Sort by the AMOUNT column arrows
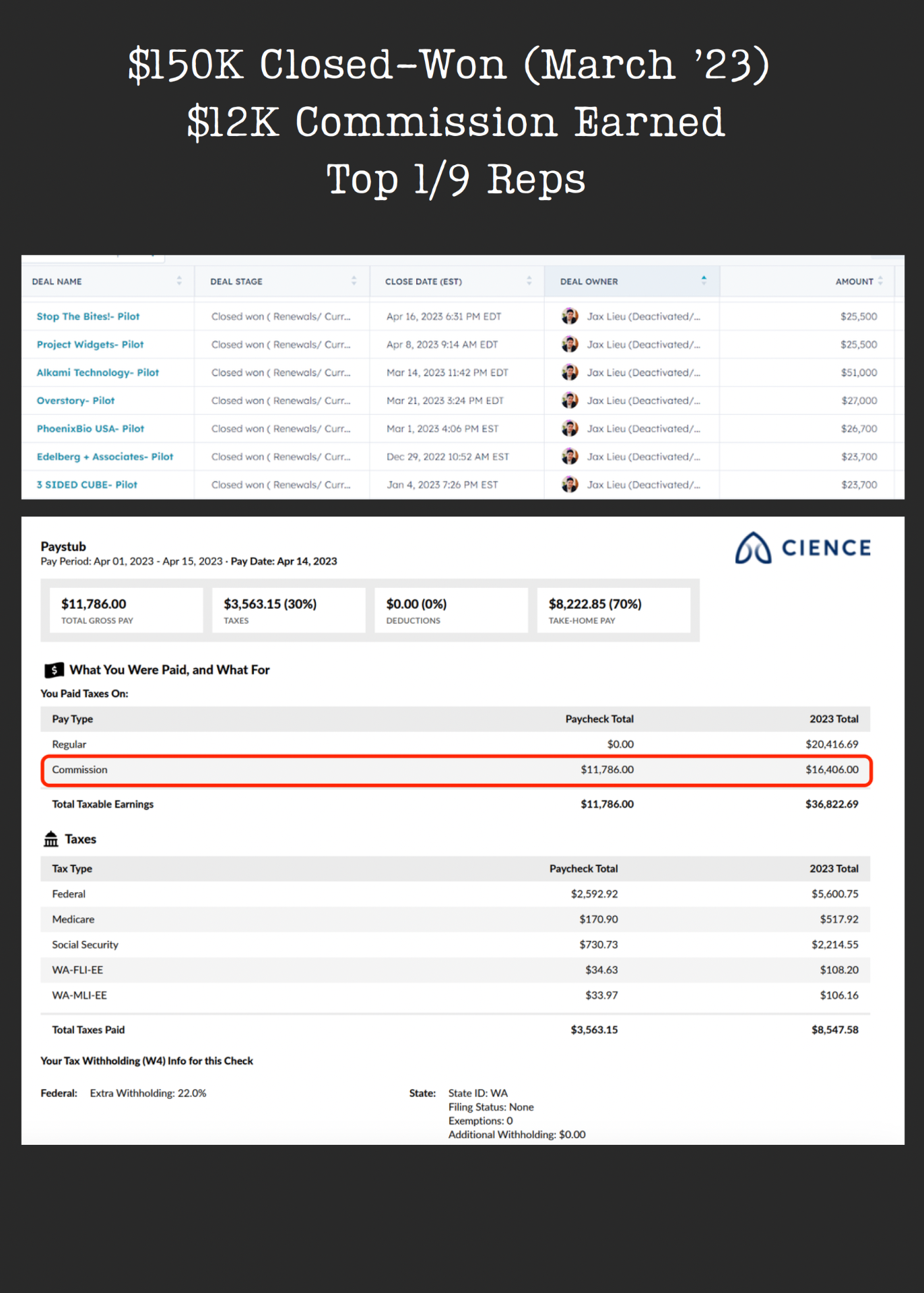Screen dimensions: 924x1293 pyautogui.click(x=880, y=281)
